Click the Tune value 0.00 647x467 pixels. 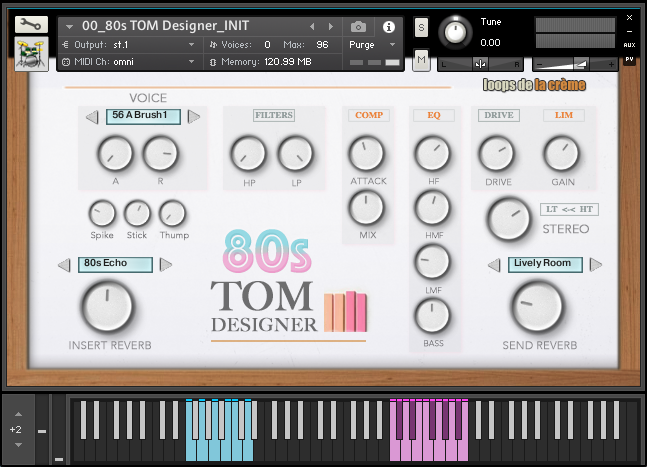490,42
